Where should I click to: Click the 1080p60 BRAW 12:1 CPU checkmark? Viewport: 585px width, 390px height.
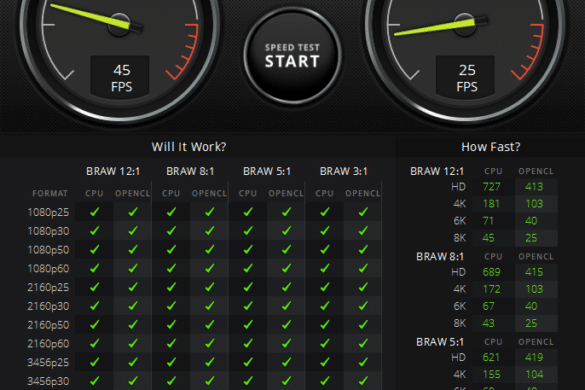tap(95, 268)
